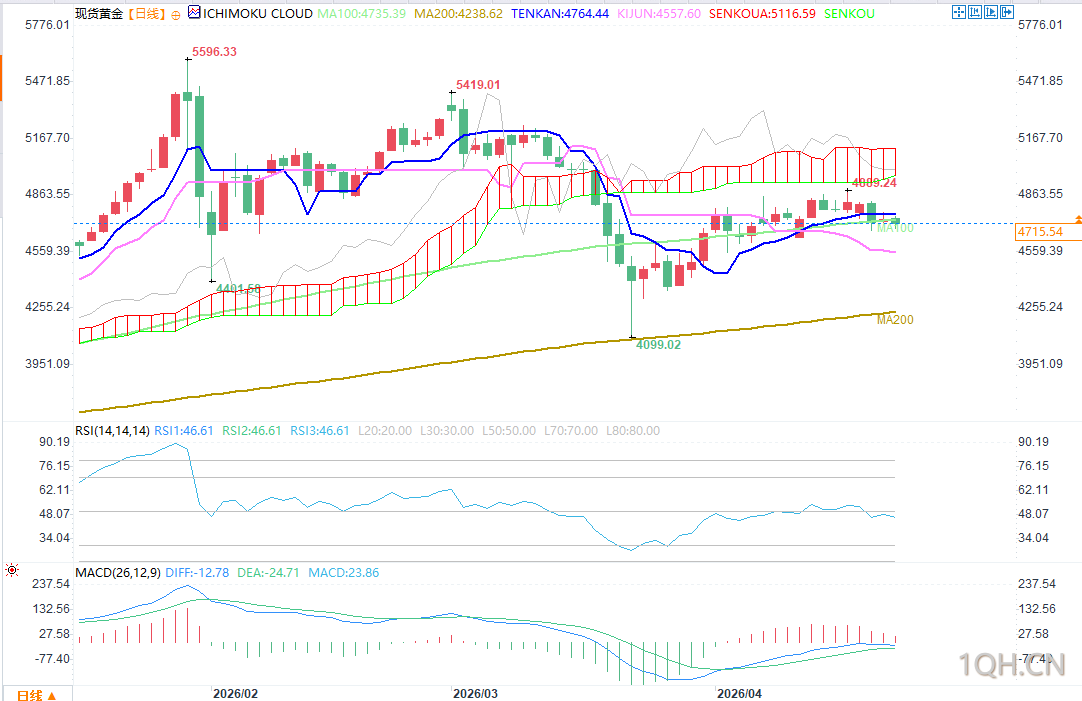1082x701 pixels.
Task: Click the 【日线】 period label in title
Action: [x=146, y=14]
